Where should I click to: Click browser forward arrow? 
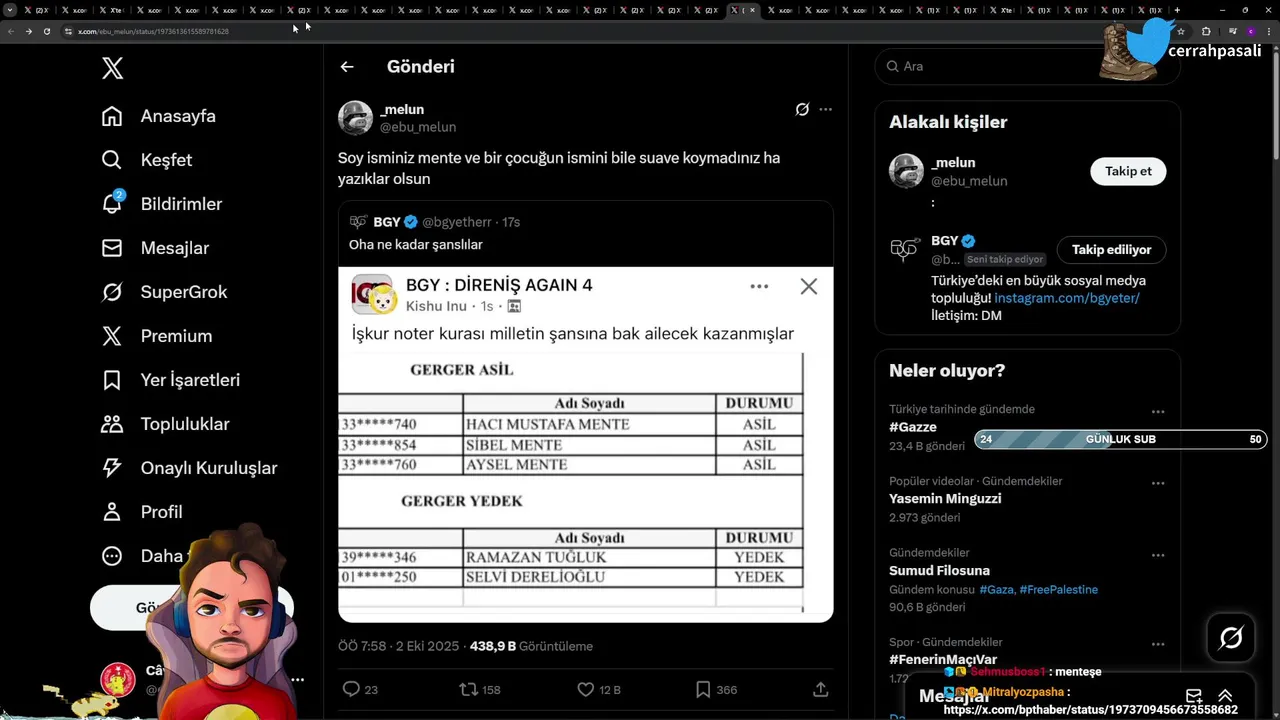tap(28, 31)
